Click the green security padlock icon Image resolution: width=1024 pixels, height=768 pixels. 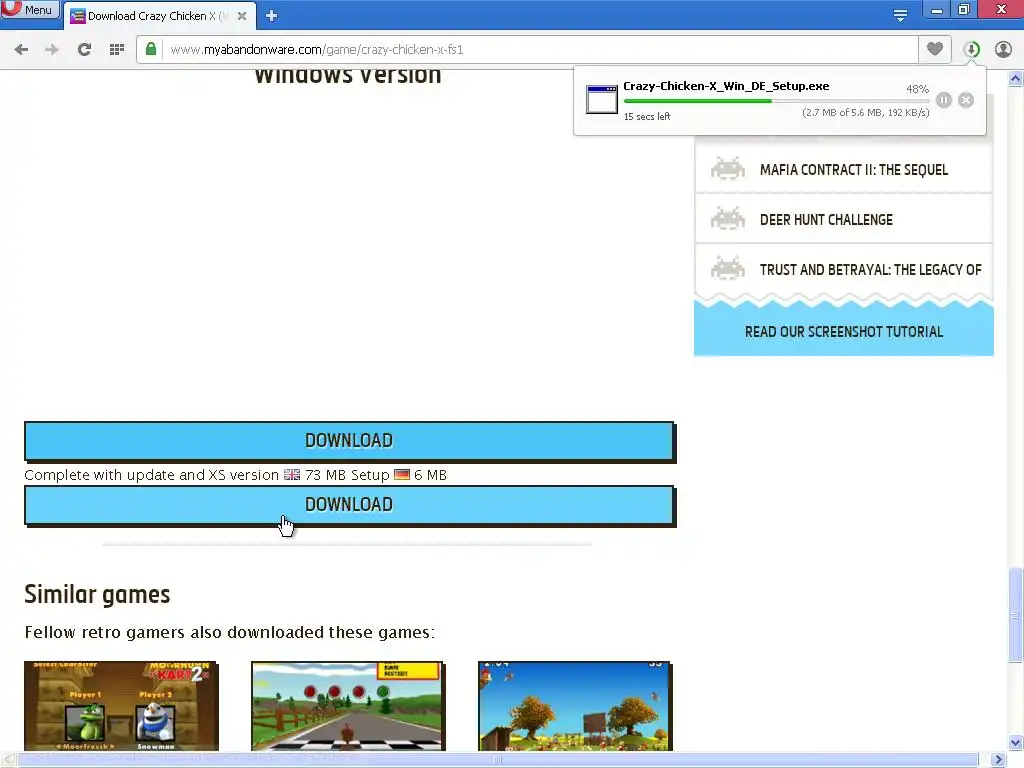coord(151,49)
